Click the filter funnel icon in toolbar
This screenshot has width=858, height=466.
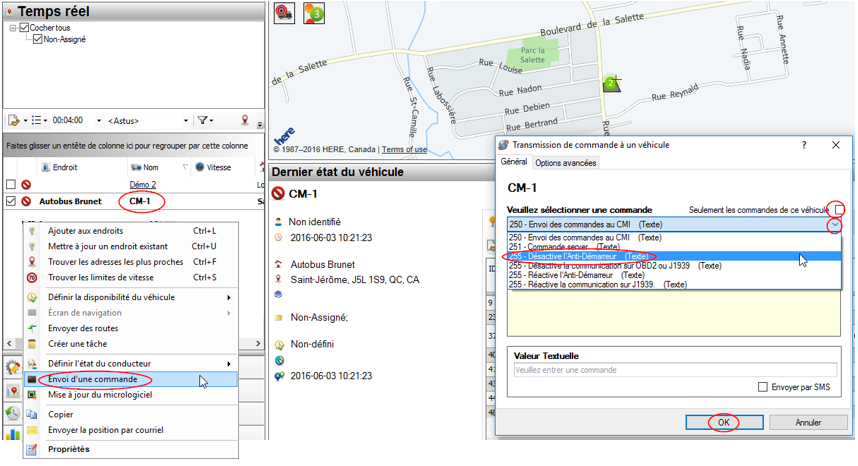[x=203, y=120]
